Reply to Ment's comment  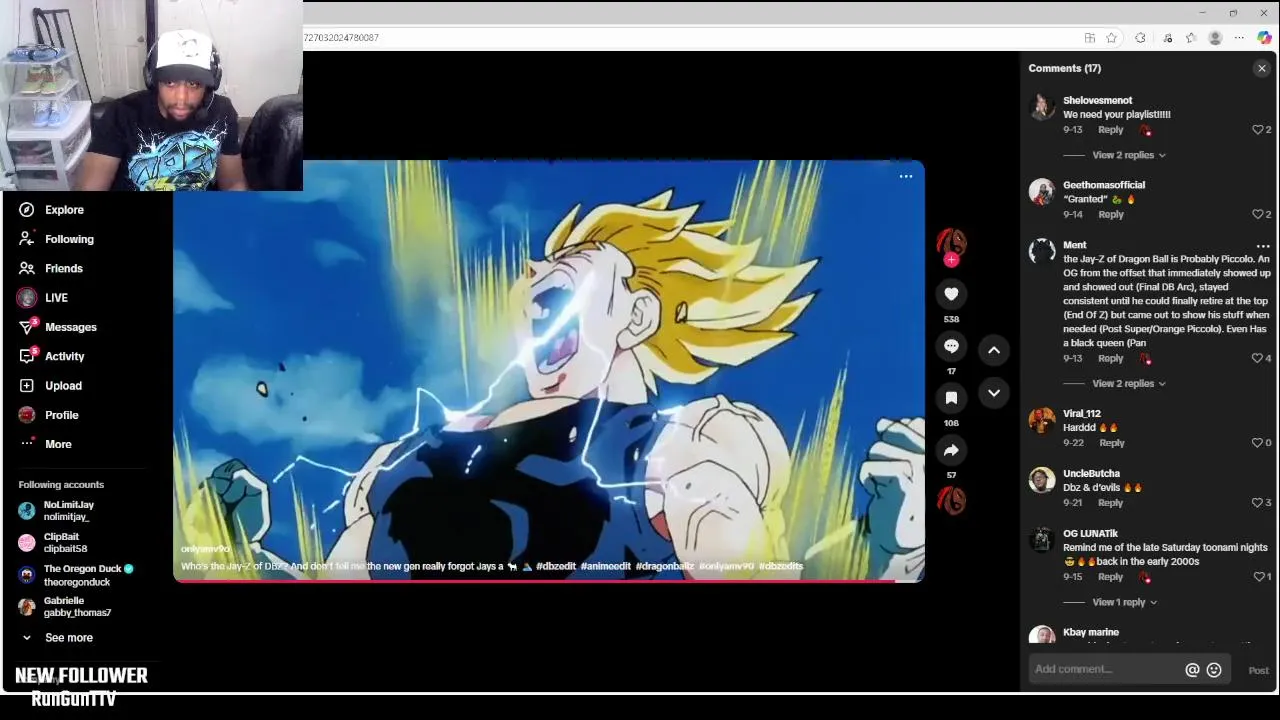tap(1110, 358)
